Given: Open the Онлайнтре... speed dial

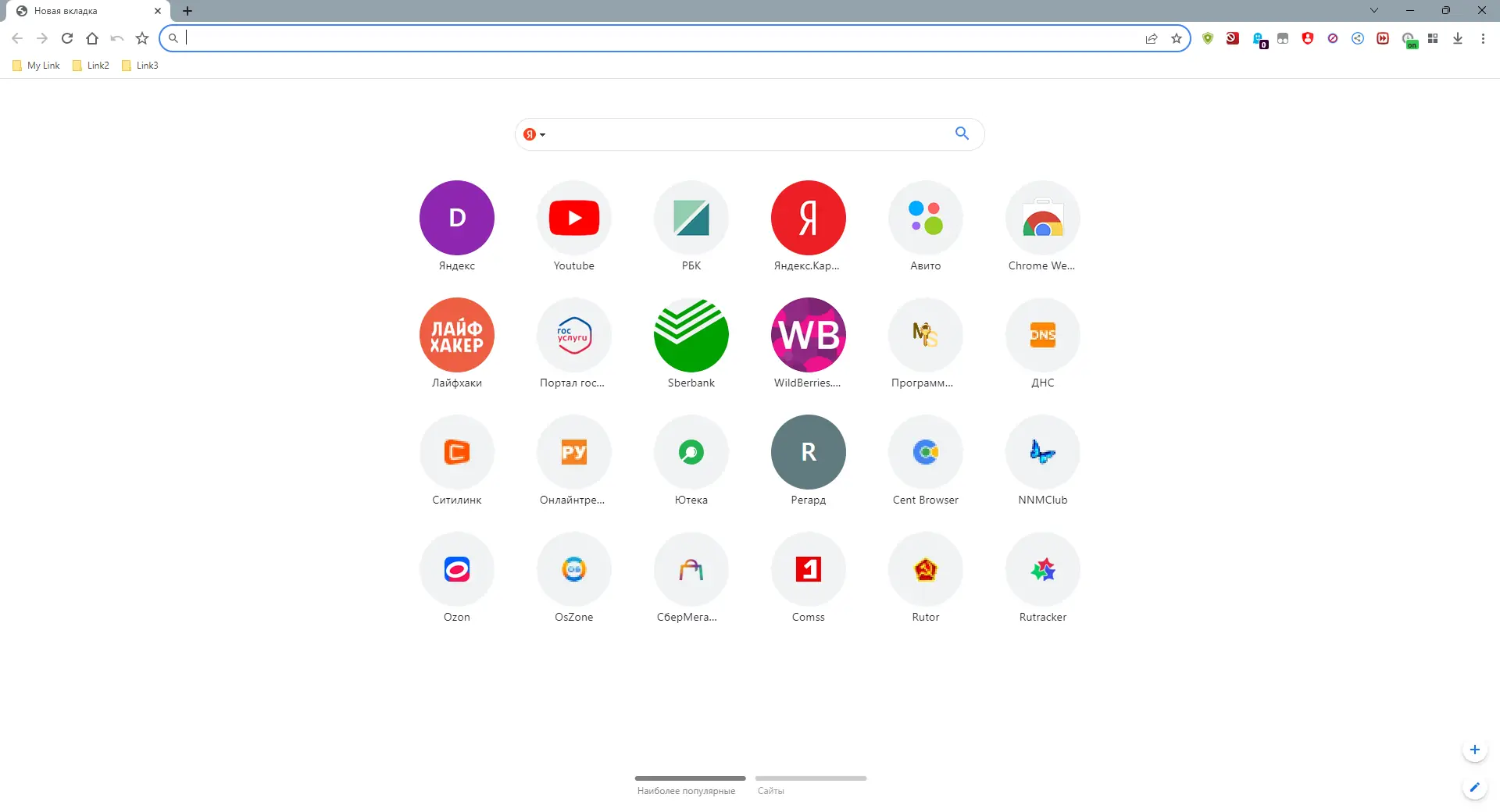Looking at the screenshot, I should pos(574,461).
